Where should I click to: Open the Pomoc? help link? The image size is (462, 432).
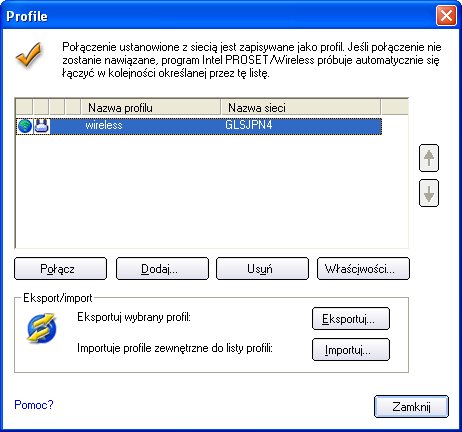tap(34, 405)
